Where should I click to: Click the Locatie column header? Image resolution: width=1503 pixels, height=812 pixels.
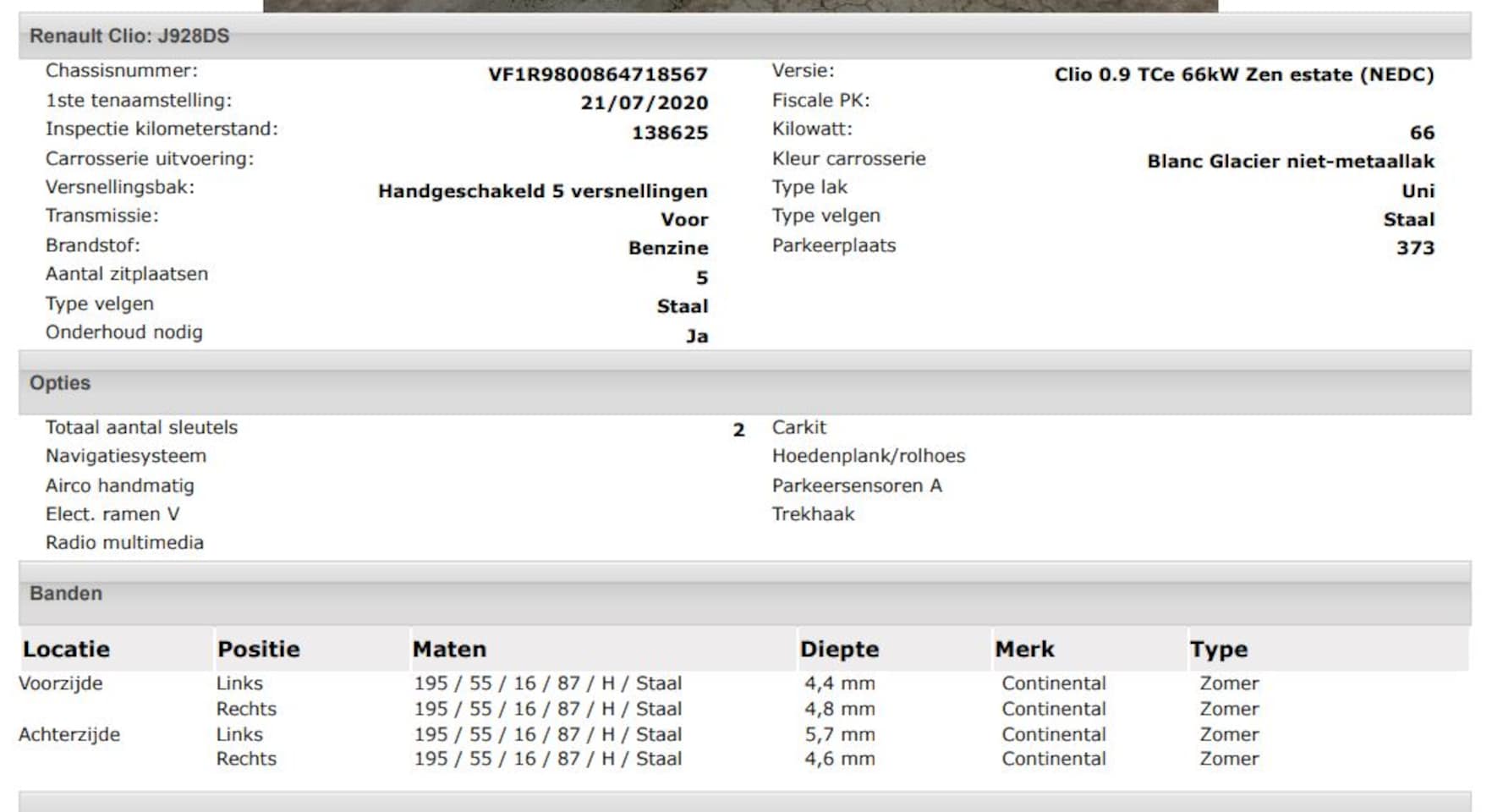(x=66, y=650)
